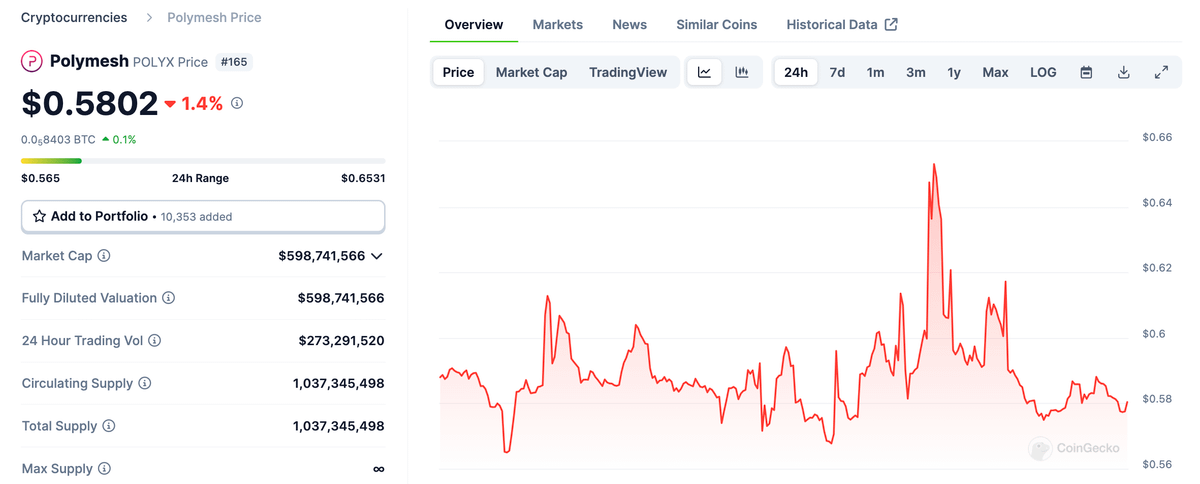This screenshot has width=1200, height=484.
Task: Click the 24h Range label
Action: pos(200,178)
